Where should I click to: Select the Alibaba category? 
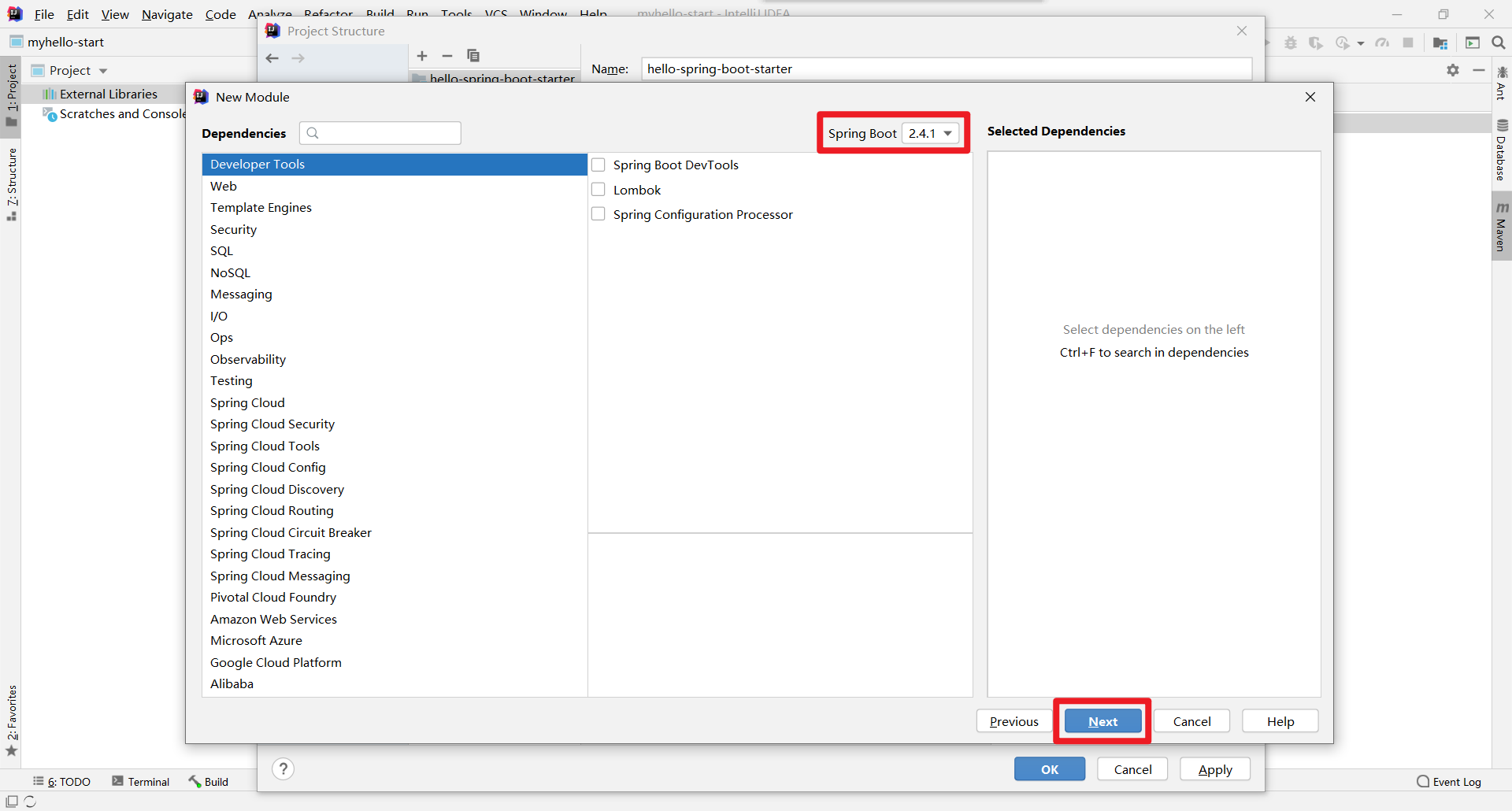coord(395,683)
